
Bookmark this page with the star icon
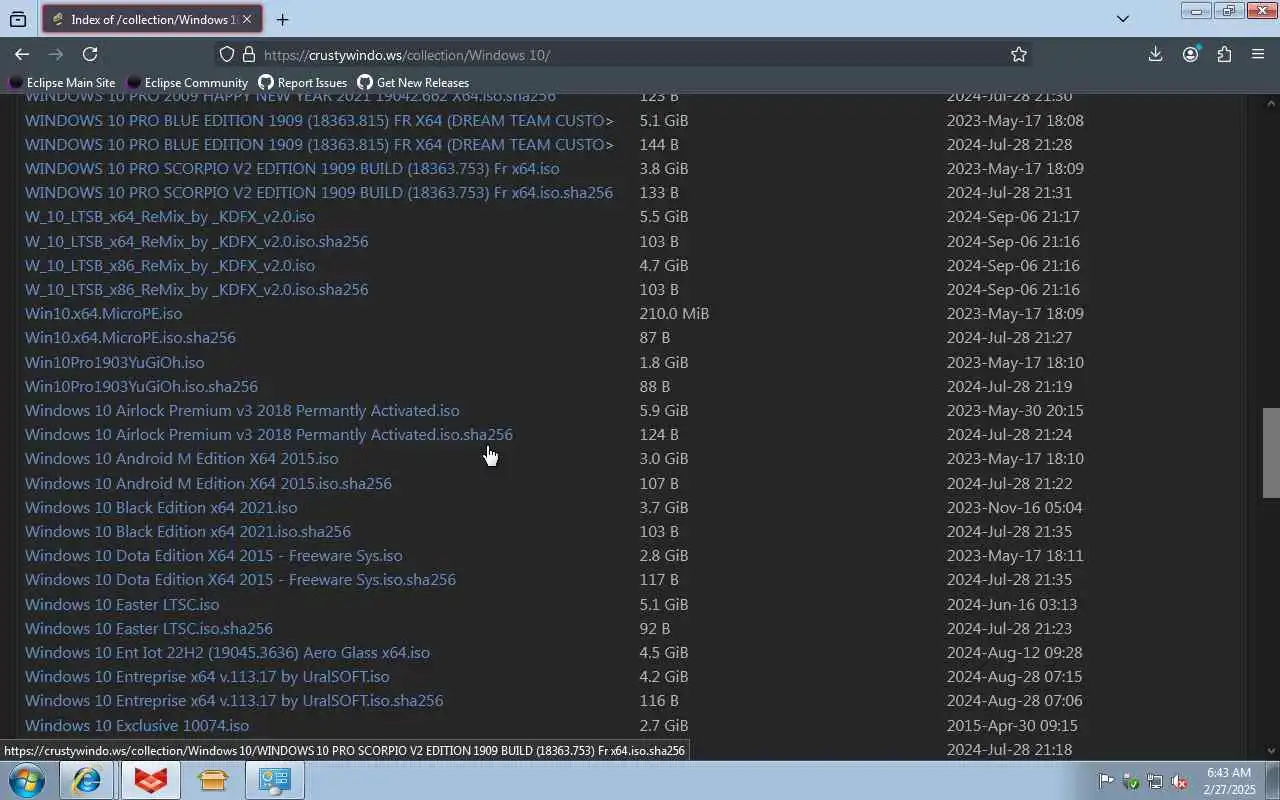tap(1018, 55)
